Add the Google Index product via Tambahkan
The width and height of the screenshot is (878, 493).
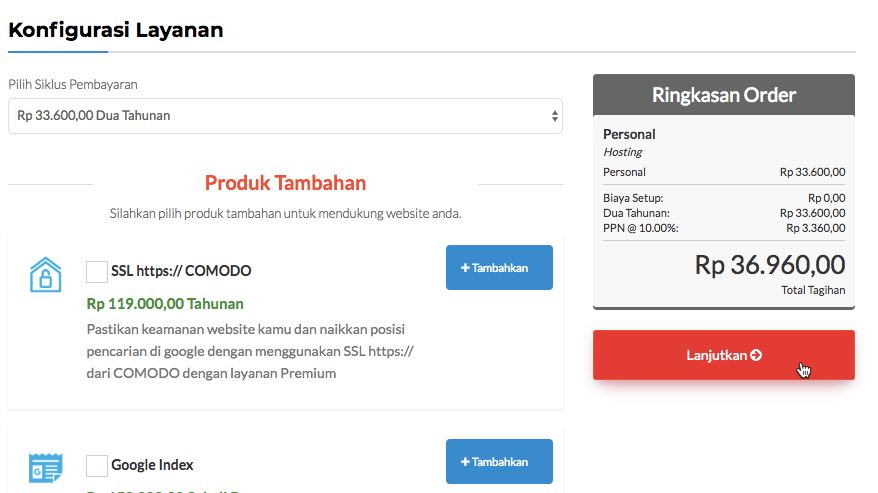pos(499,462)
